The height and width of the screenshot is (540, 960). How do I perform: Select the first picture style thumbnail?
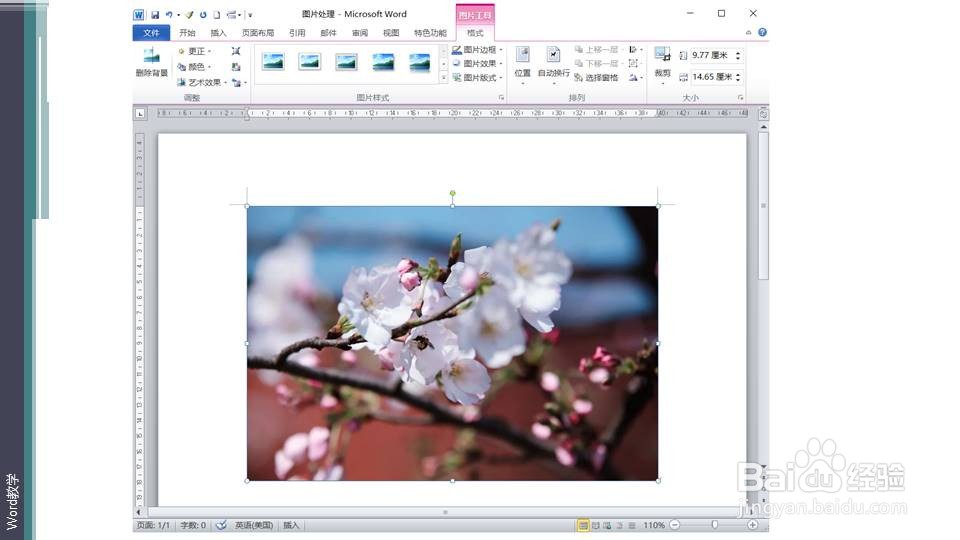(273, 61)
